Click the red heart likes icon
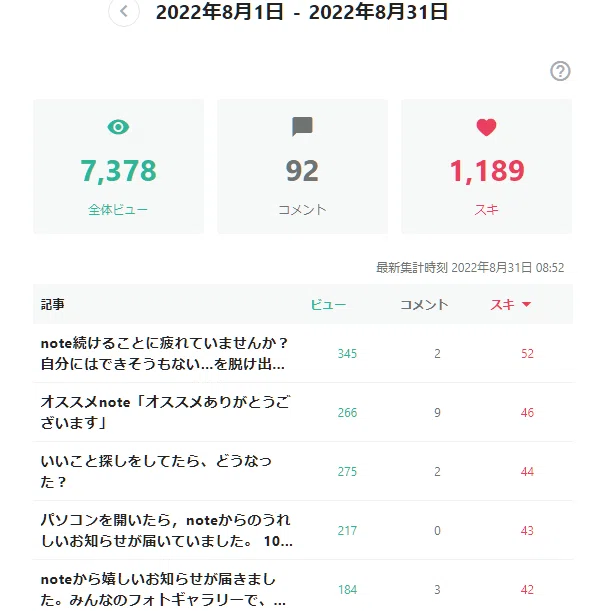This screenshot has width=604, height=611. click(486, 127)
